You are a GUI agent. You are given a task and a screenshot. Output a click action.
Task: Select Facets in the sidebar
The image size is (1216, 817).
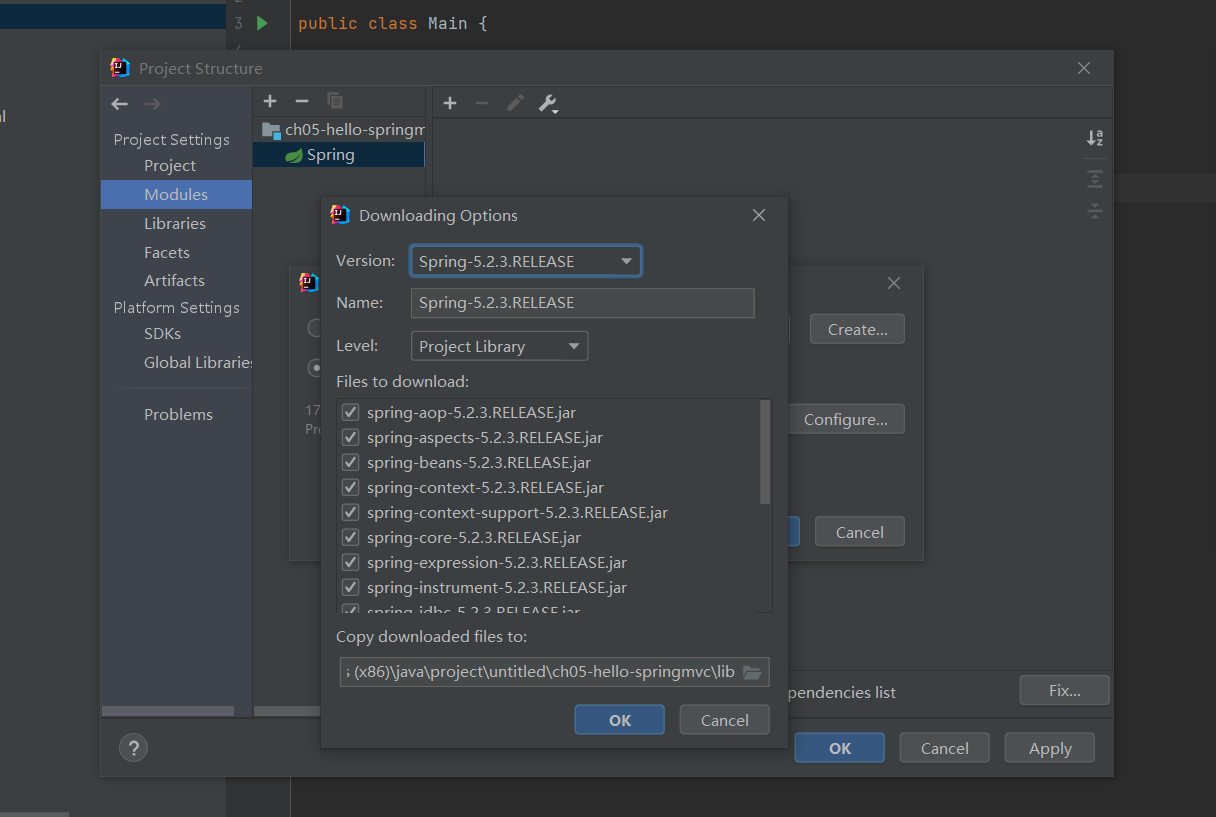(x=167, y=252)
